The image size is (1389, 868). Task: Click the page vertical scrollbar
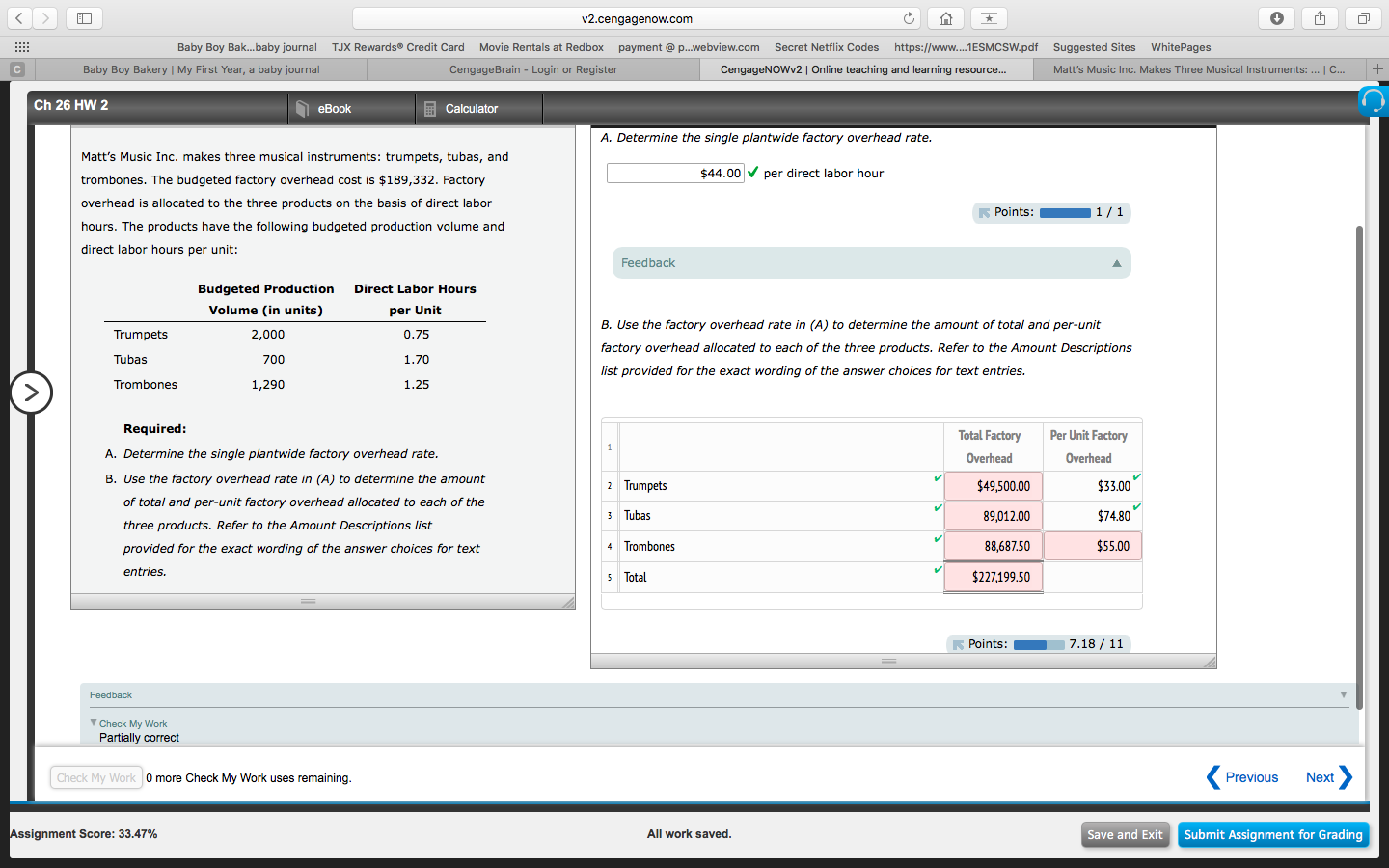click(x=1359, y=468)
